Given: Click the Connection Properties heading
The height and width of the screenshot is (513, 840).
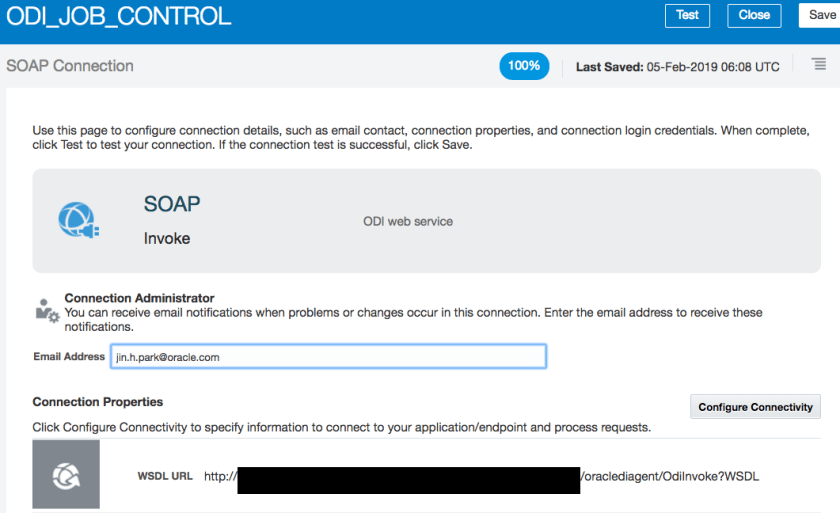Looking at the screenshot, I should (98, 402).
